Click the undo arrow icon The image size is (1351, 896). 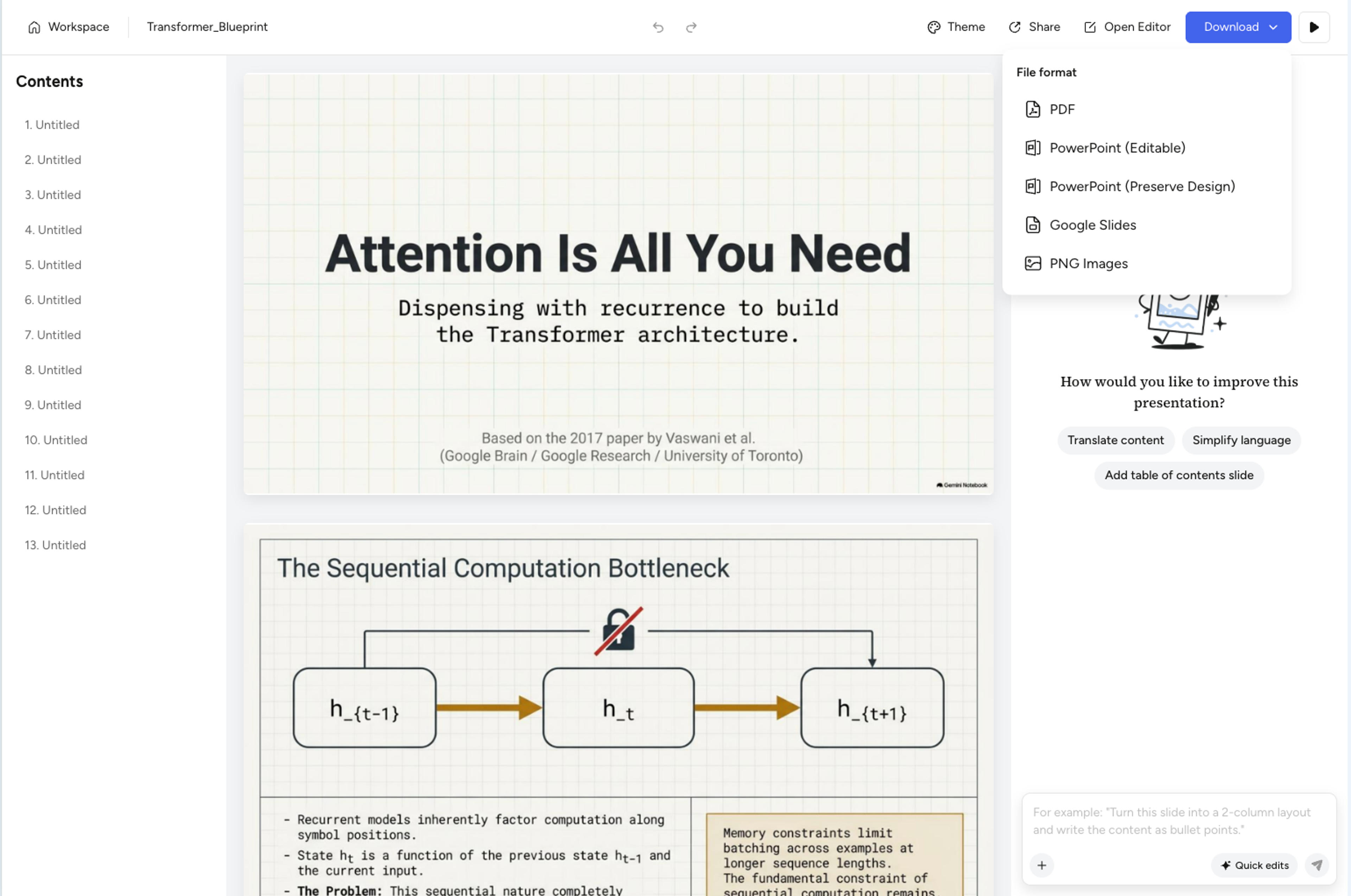pos(658,27)
